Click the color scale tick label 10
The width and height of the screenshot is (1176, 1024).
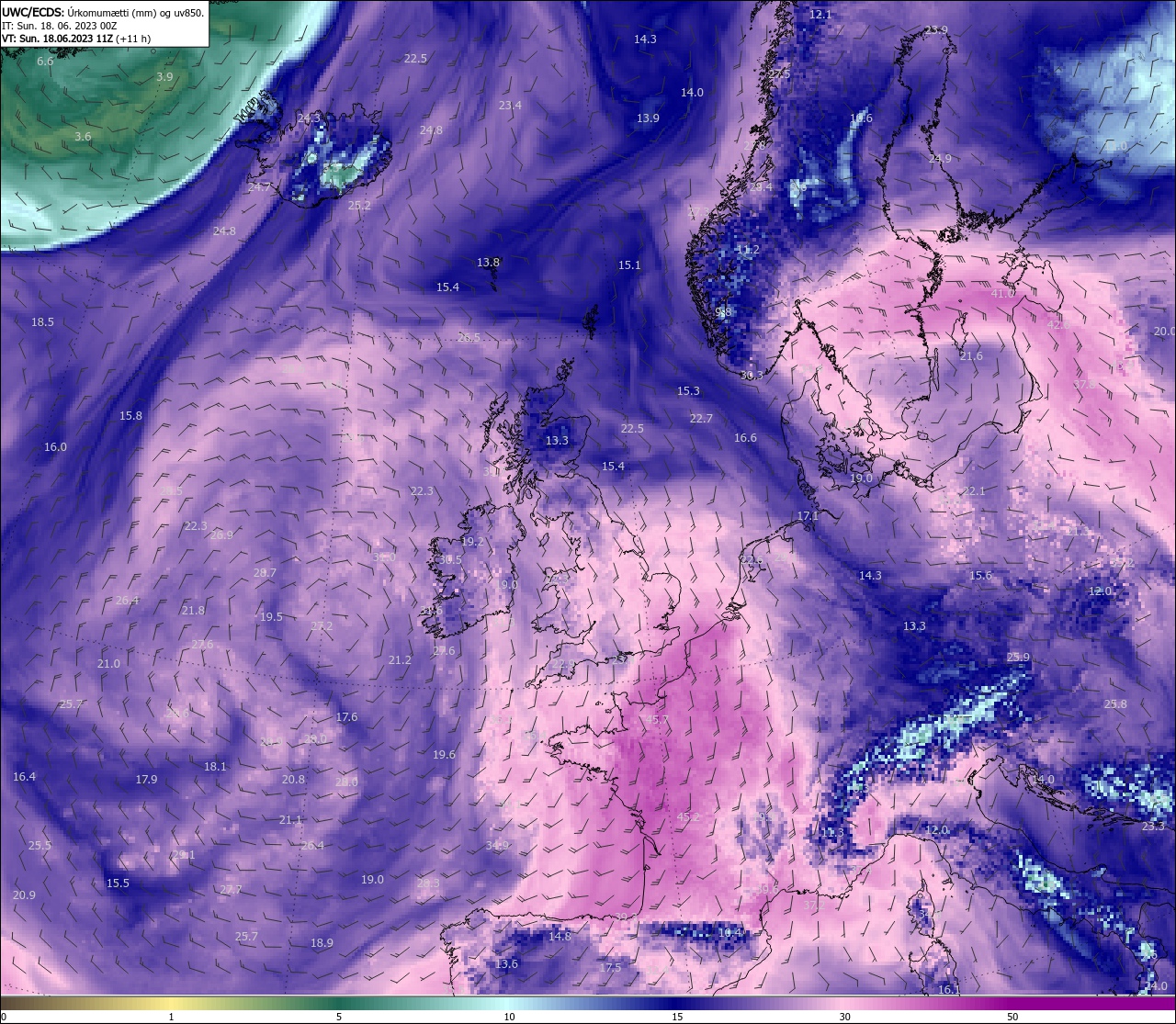click(509, 1017)
